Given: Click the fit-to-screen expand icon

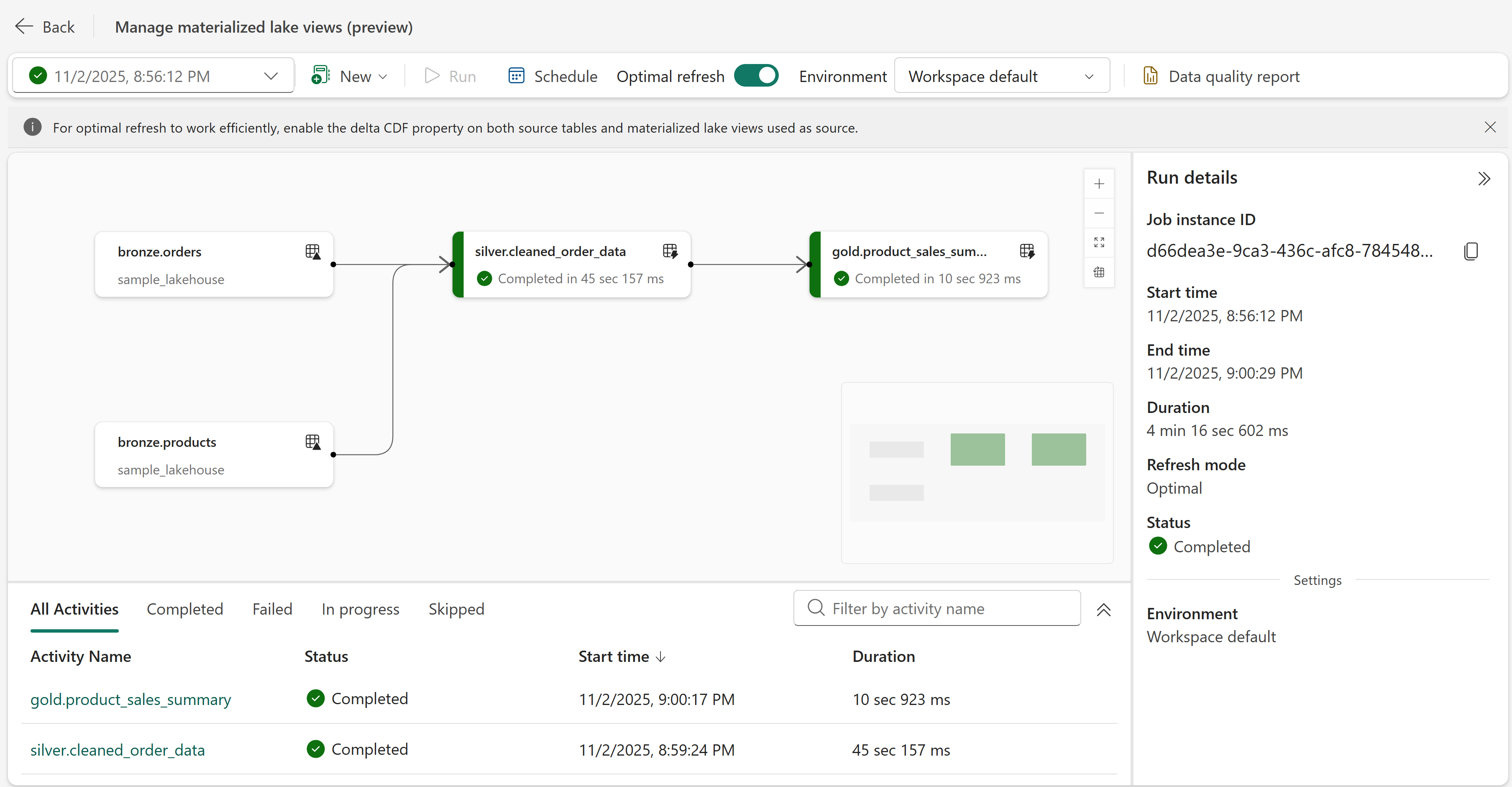Looking at the screenshot, I should click(1099, 243).
